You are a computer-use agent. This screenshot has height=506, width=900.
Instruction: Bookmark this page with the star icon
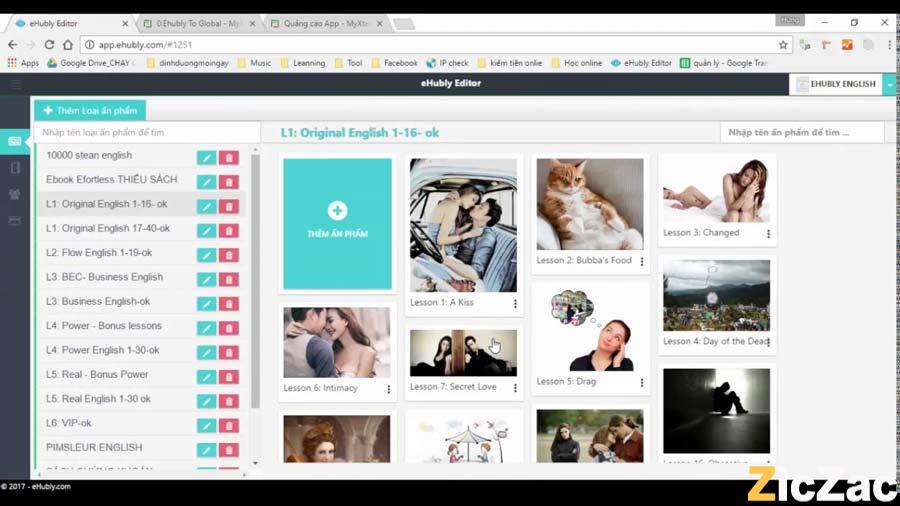click(x=783, y=45)
